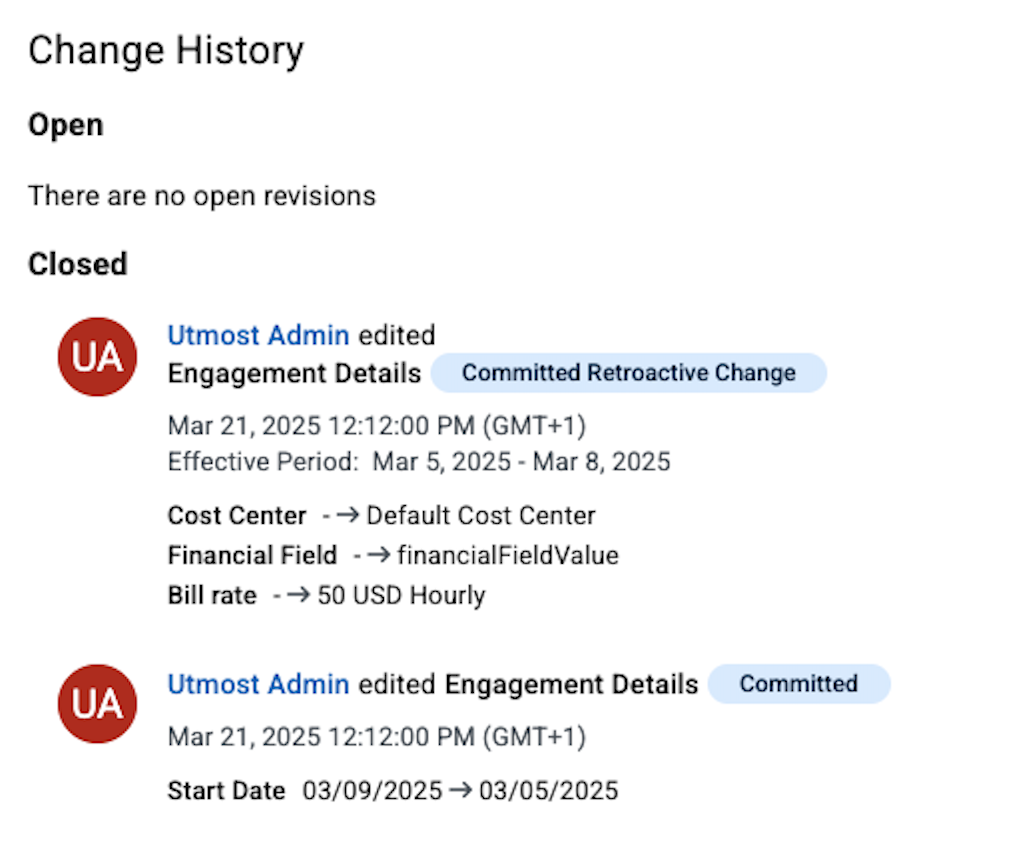The width and height of the screenshot is (1036, 846).
Task: Click the Effective Period date range text
Action: coord(521,462)
